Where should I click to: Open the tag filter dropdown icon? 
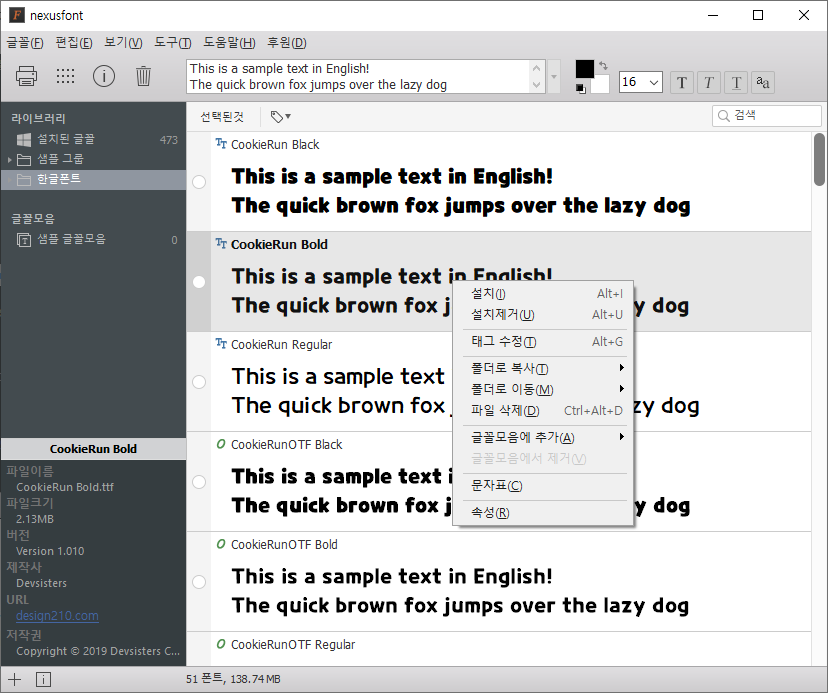(x=280, y=116)
